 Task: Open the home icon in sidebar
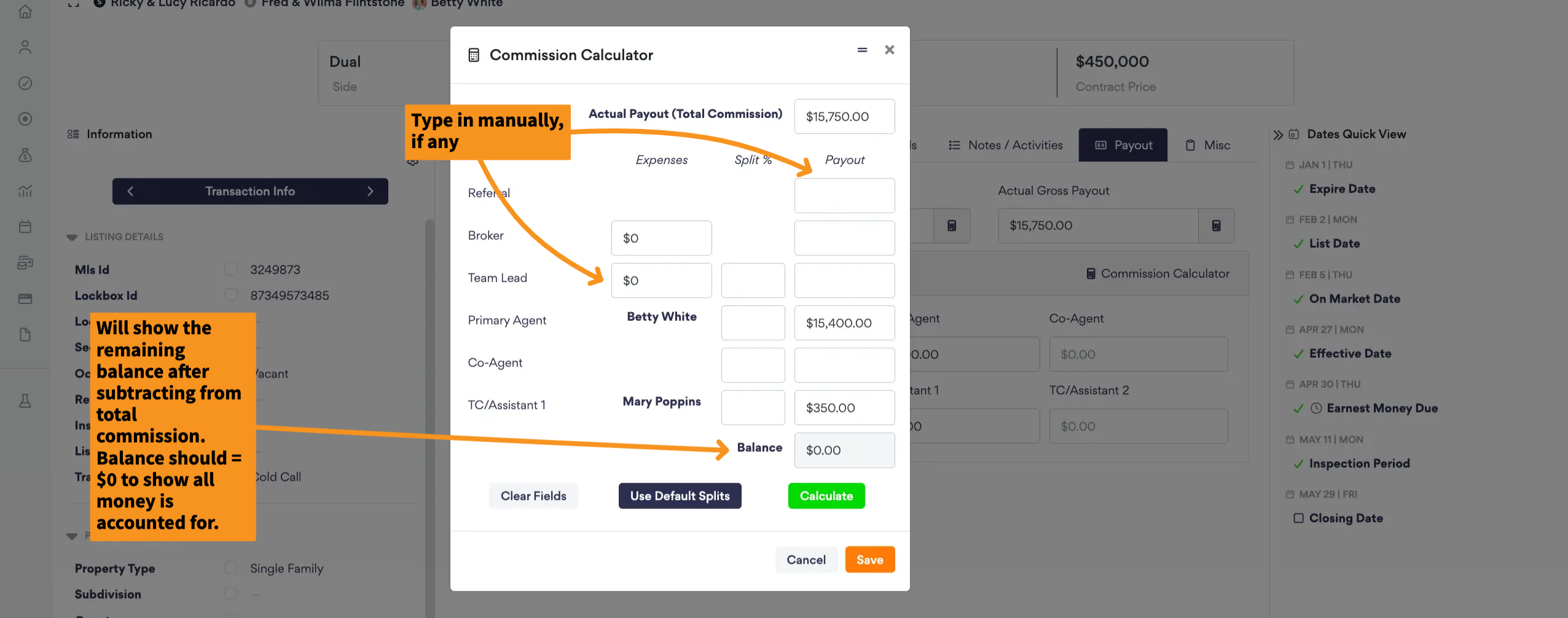(x=25, y=12)
